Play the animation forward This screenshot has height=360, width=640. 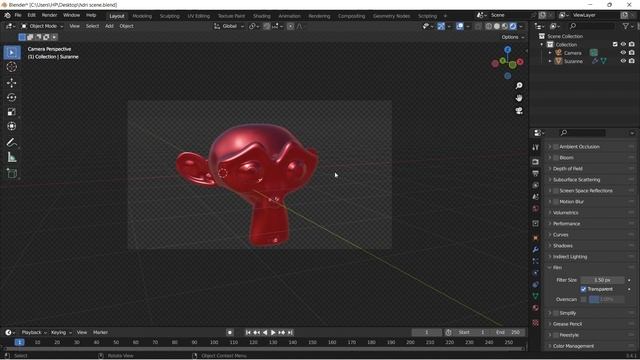pos(273,333)
